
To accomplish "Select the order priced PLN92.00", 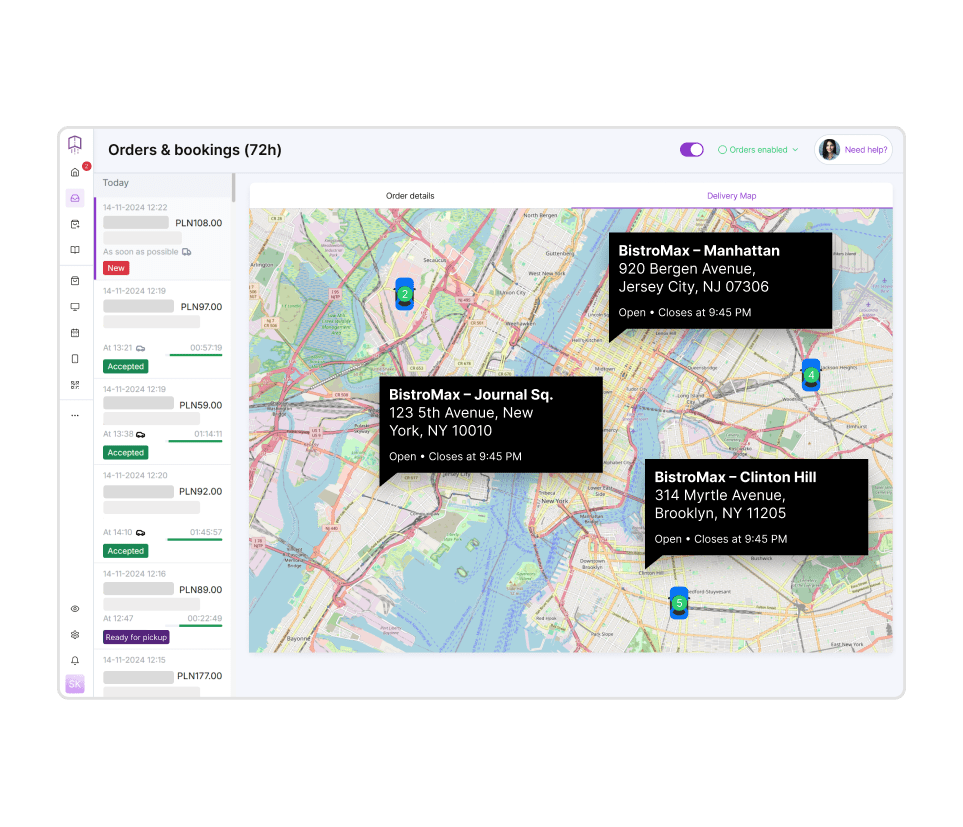I will click(x=163, y=514).
